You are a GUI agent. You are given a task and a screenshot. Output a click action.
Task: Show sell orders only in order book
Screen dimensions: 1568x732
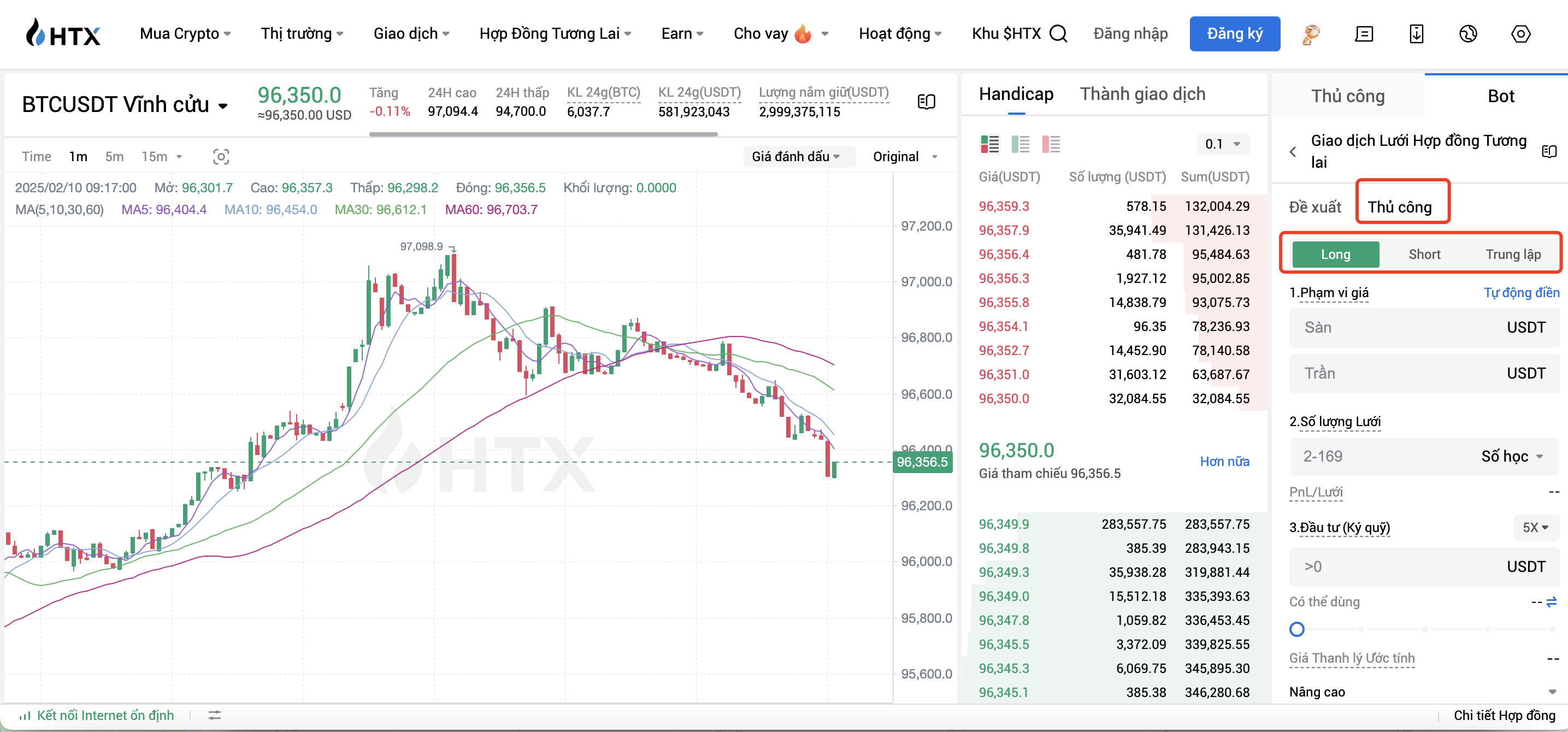[x=1051, y=144]
